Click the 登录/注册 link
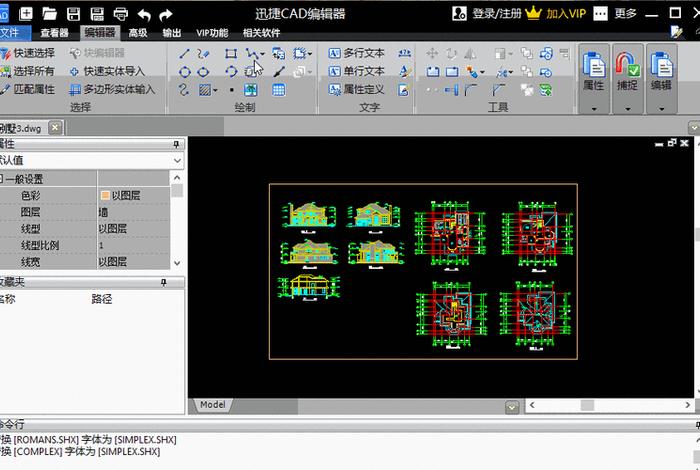Viewport: 700px width, 470px height. click(x=496, y=14)
